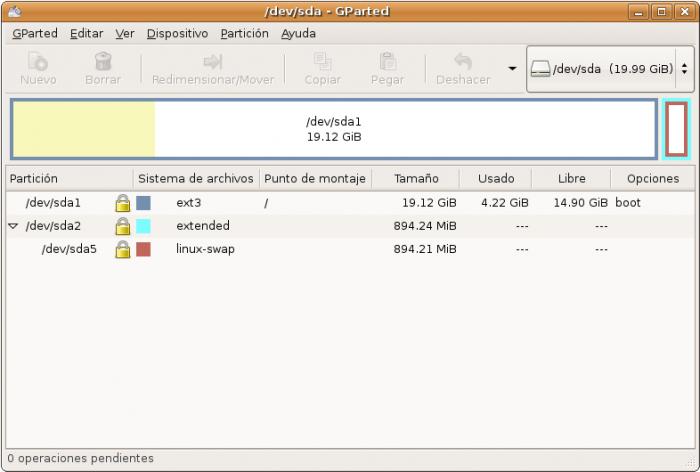
Task: Open the Dispositivo menu
Action: coord(177,33)
